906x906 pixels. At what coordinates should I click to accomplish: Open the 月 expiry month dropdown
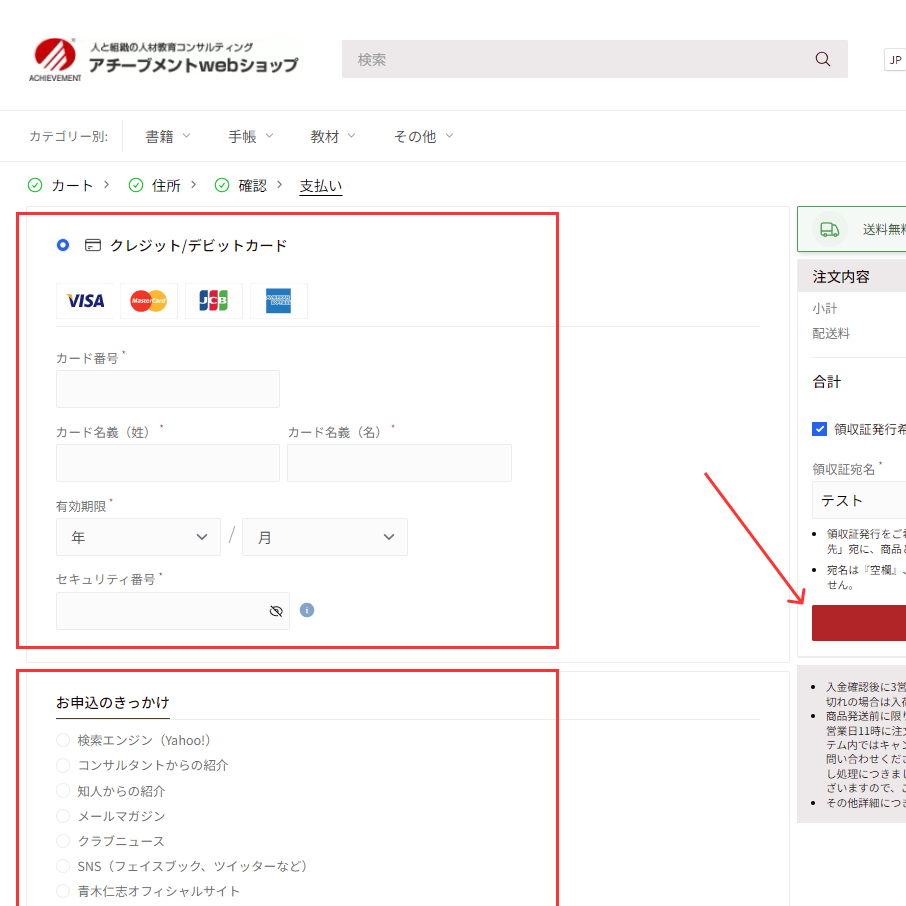[325, 537]
